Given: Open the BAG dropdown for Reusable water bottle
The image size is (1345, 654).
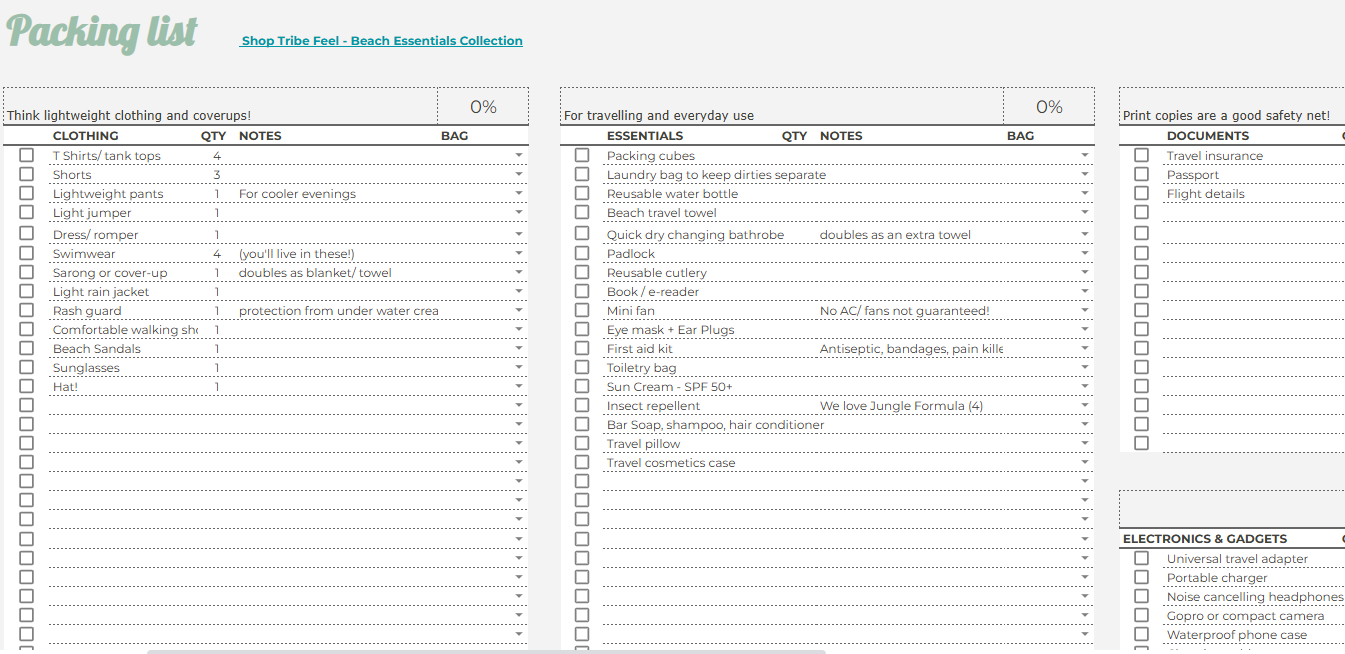Looking at the screenshot, I should point(1084,192).
